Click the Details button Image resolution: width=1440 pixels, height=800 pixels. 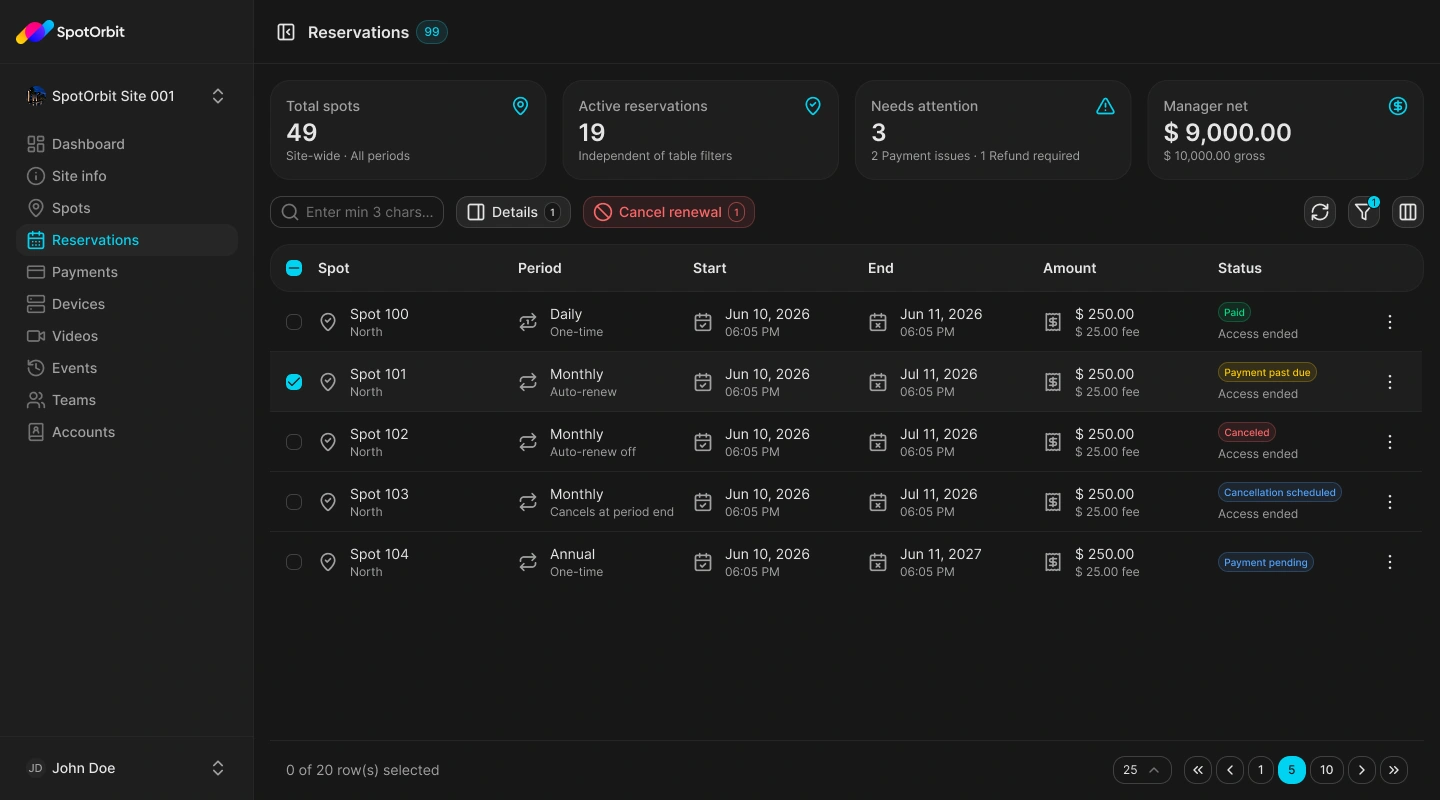click(x=513, y=212)
